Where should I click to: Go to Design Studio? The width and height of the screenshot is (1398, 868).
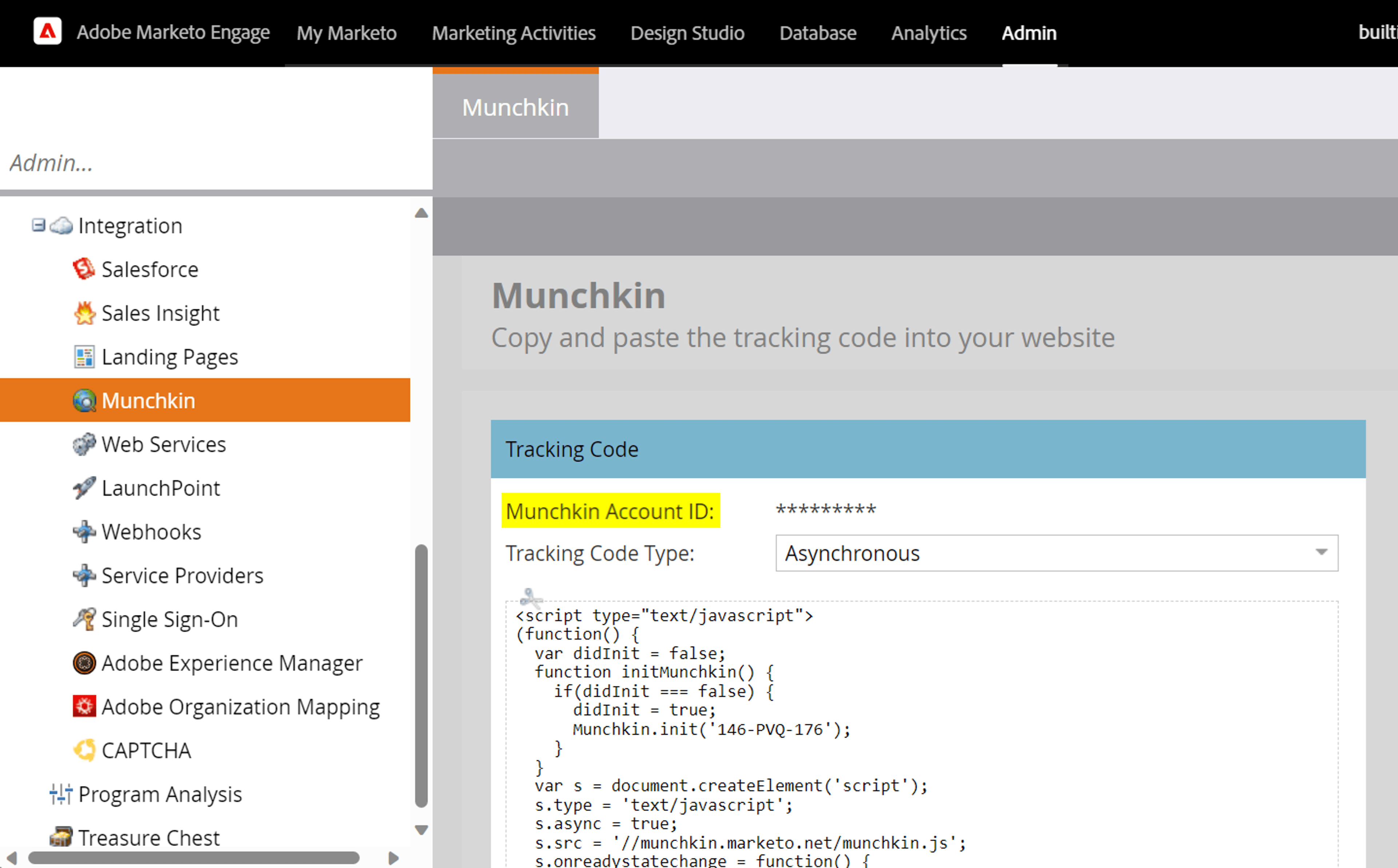click(687, 33)
